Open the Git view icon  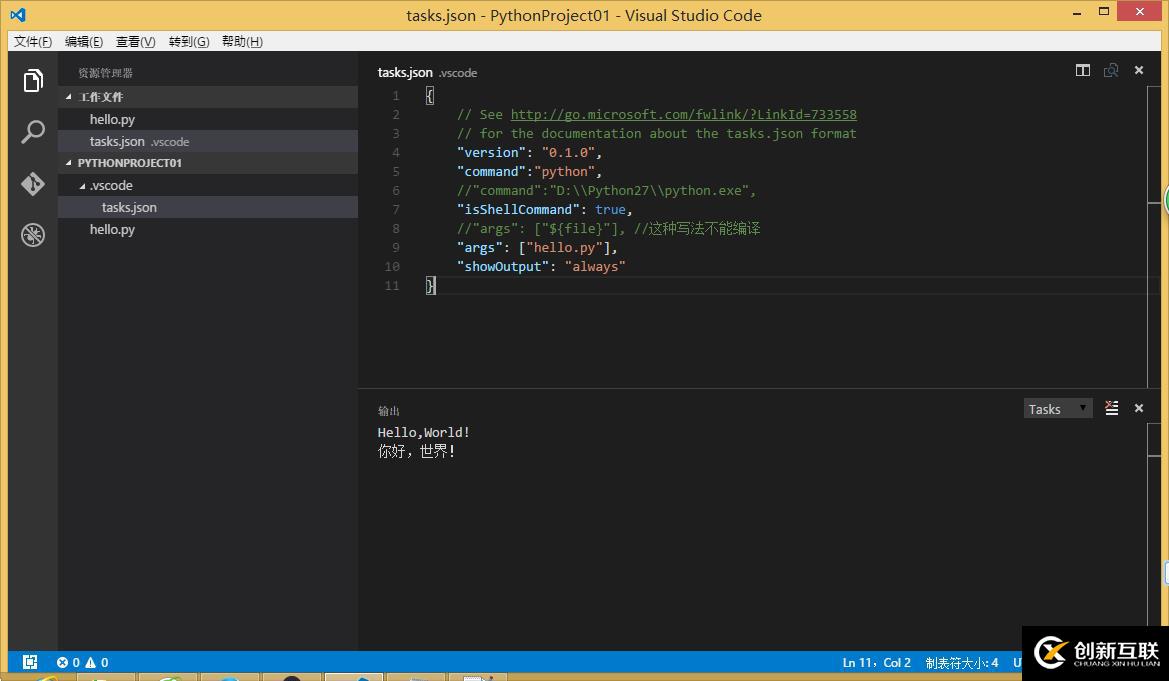(33, 183)
